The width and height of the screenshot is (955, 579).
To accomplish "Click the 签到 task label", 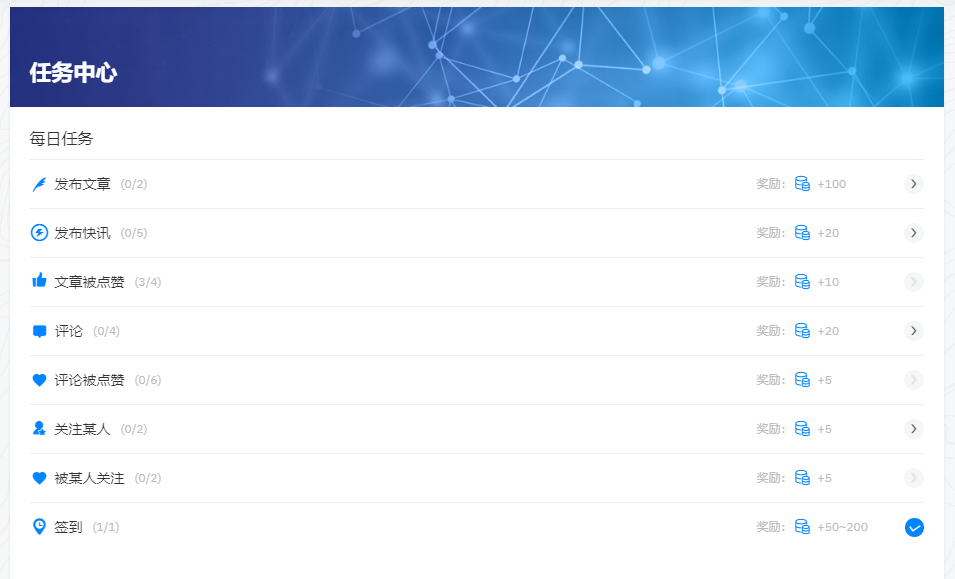I will coord(68,527).
